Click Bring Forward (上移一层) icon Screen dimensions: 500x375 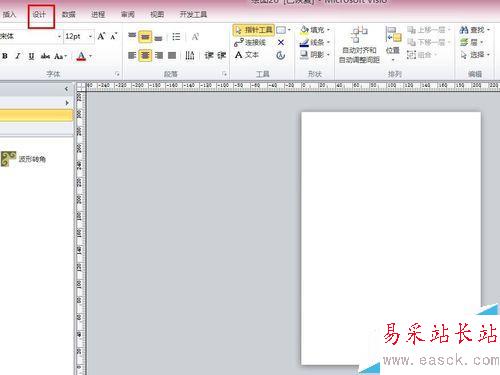coord(411,30)
